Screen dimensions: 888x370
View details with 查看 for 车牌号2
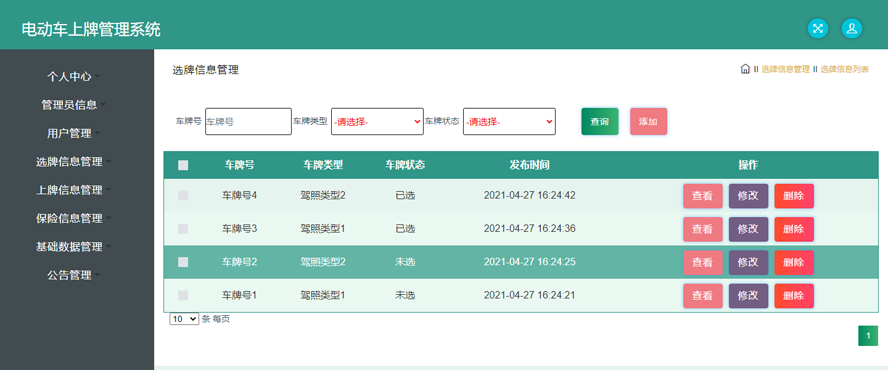tap(703, 262)
